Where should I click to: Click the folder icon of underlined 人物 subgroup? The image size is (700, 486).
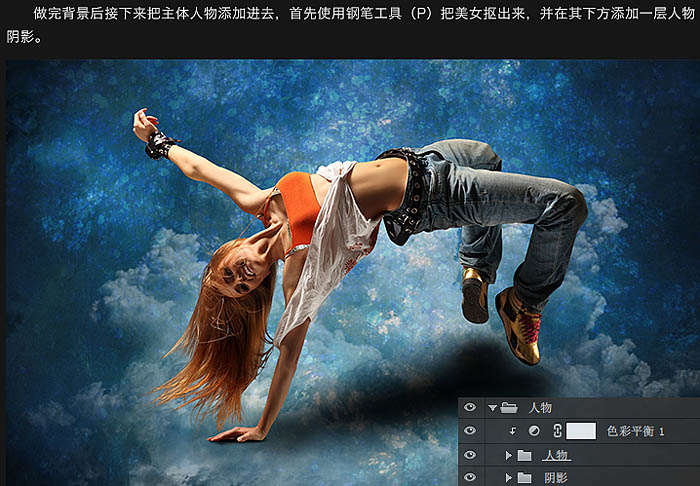[525, 455]
